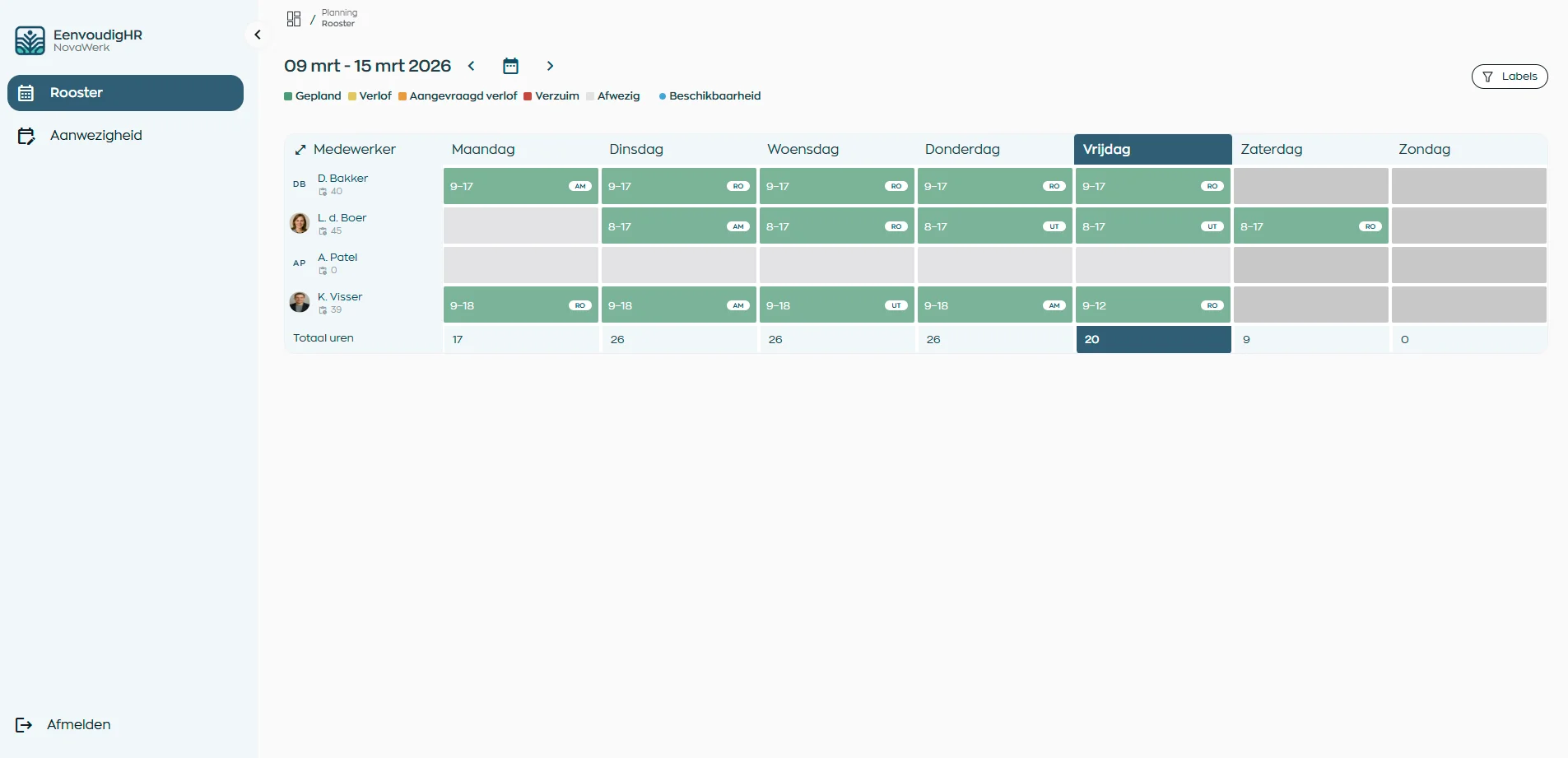Collapse the sidebar with the chevron

(x=258, y=35)
